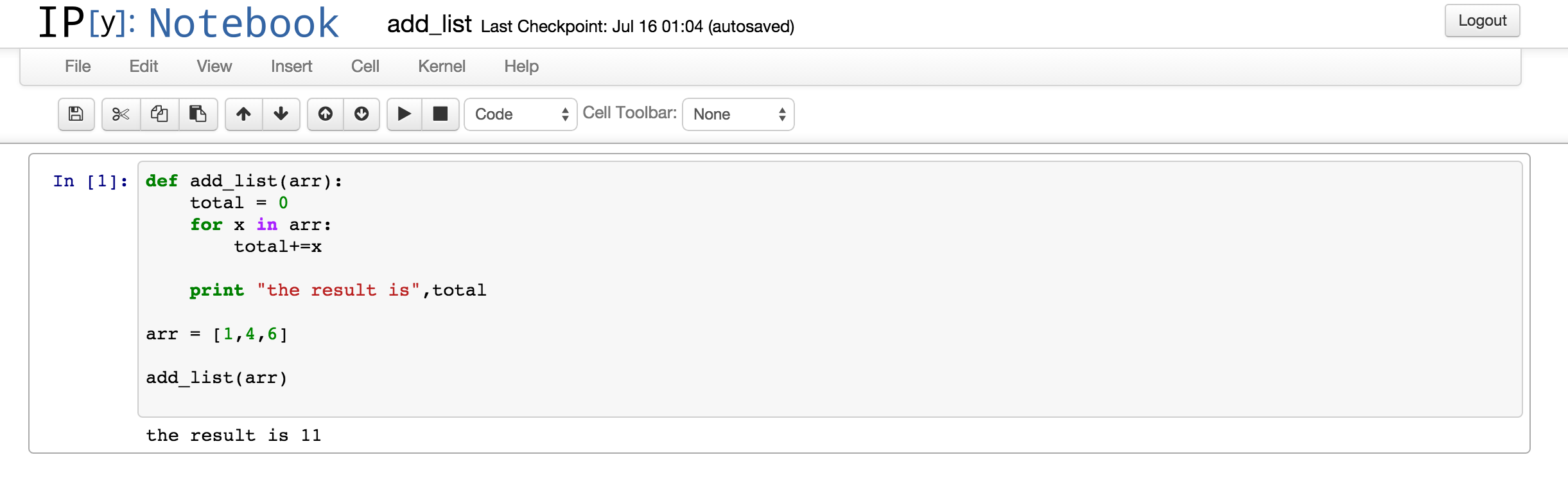1568x500 pixels.
Task: Open the Code cell type dropdown
Action: pyautogui.click(x=521, y=114)
